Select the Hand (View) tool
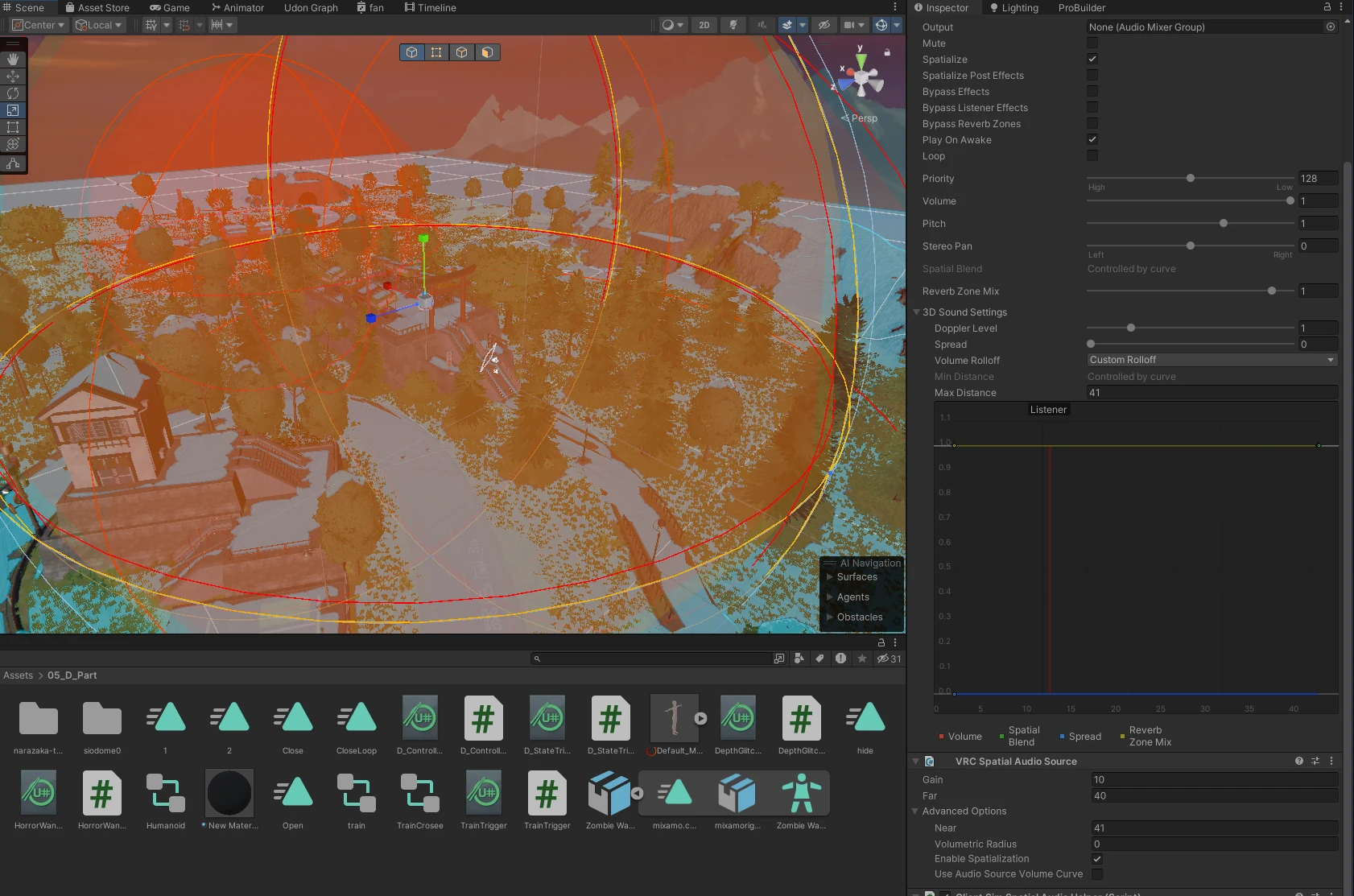The width and height of the screenshot is (1354, 896). 13,60
